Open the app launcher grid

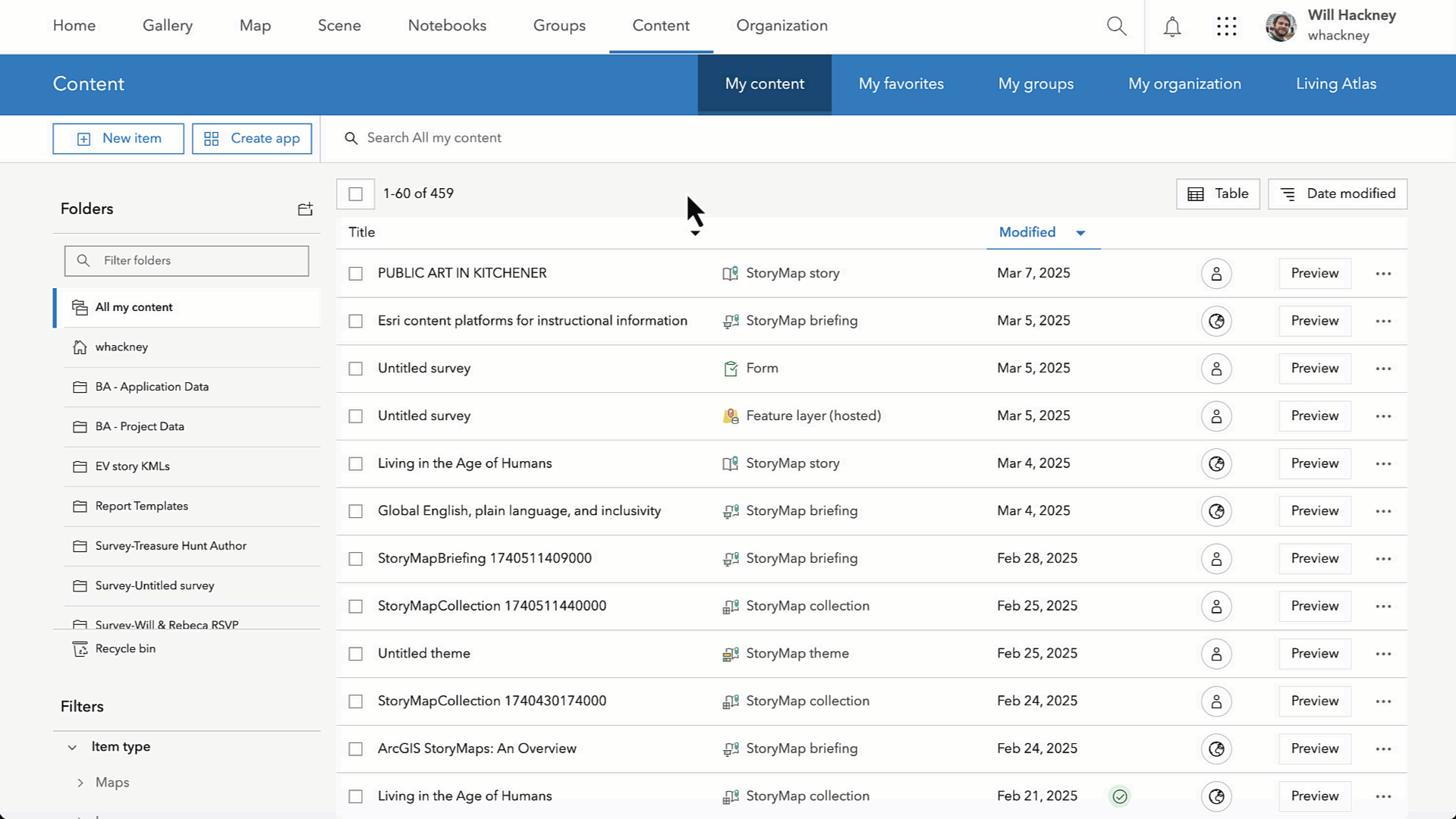click(1226, 27)
